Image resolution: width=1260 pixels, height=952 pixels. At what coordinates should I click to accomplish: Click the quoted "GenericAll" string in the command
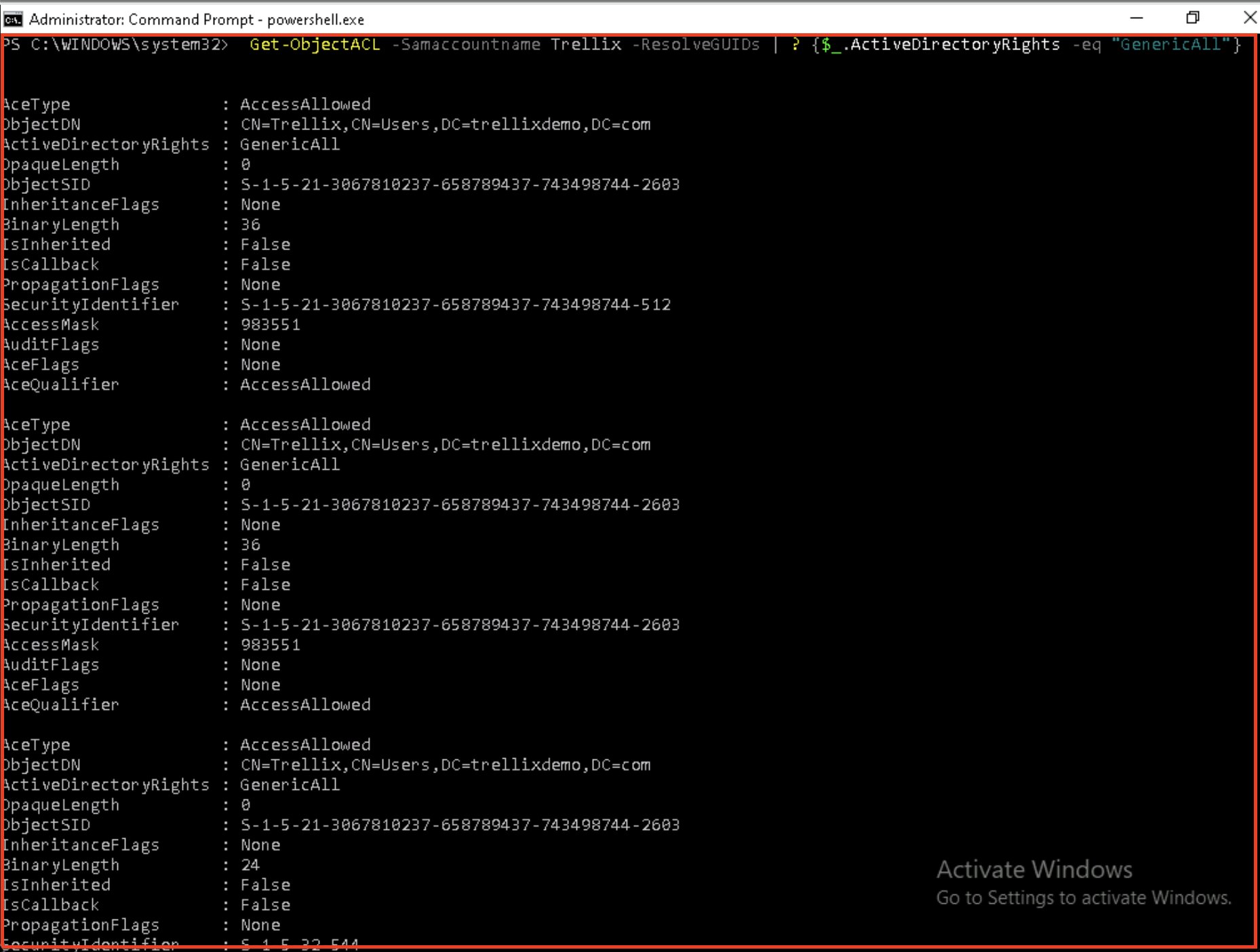(1170, 45)
